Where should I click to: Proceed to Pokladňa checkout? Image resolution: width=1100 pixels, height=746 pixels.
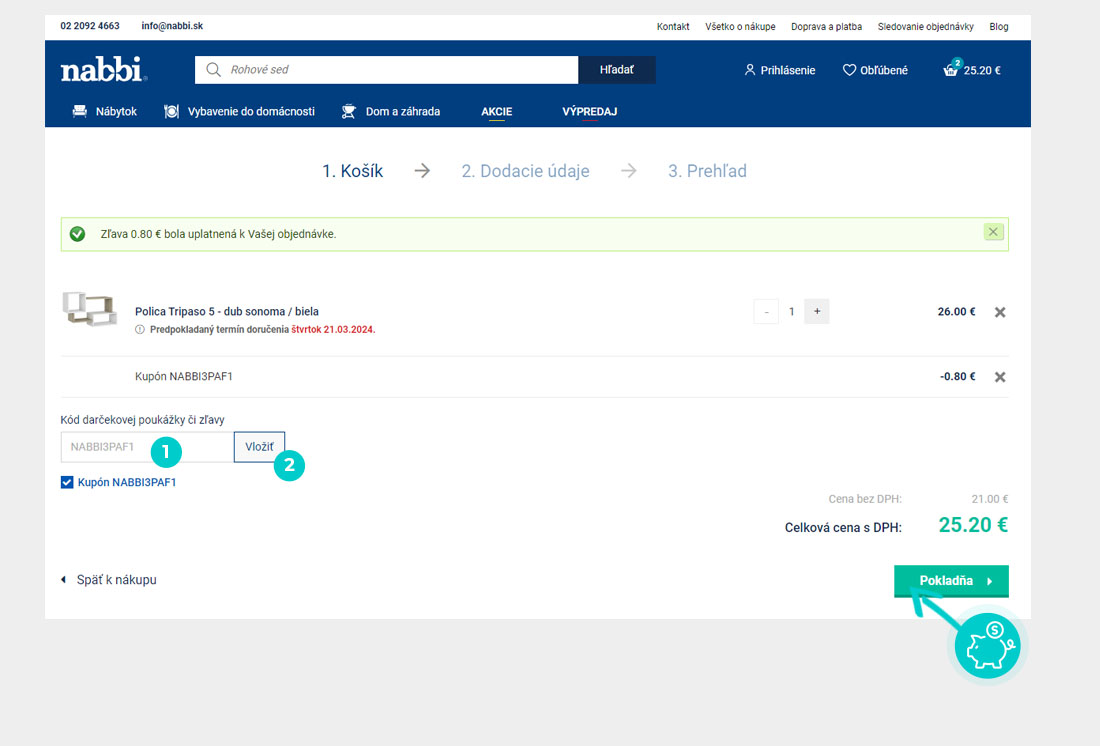coord(951,581)
